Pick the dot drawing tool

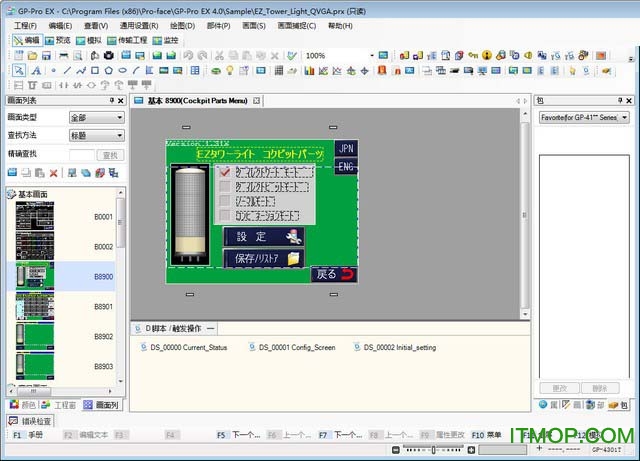(53, 71)
